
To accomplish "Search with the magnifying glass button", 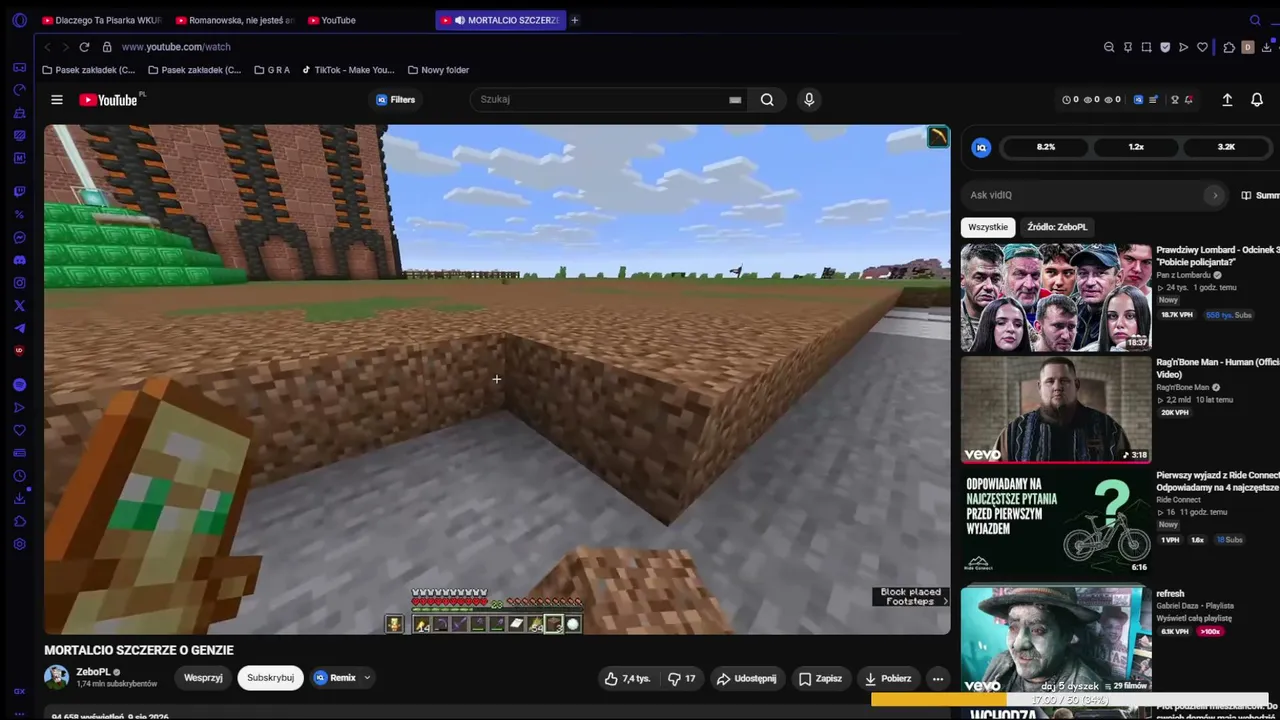I will [767, 100].
